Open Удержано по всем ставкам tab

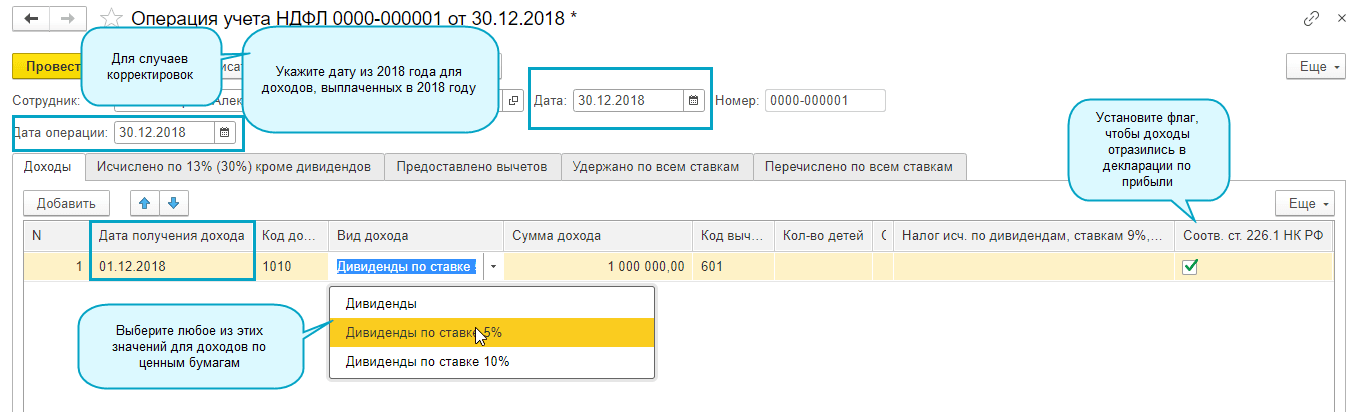656,167
